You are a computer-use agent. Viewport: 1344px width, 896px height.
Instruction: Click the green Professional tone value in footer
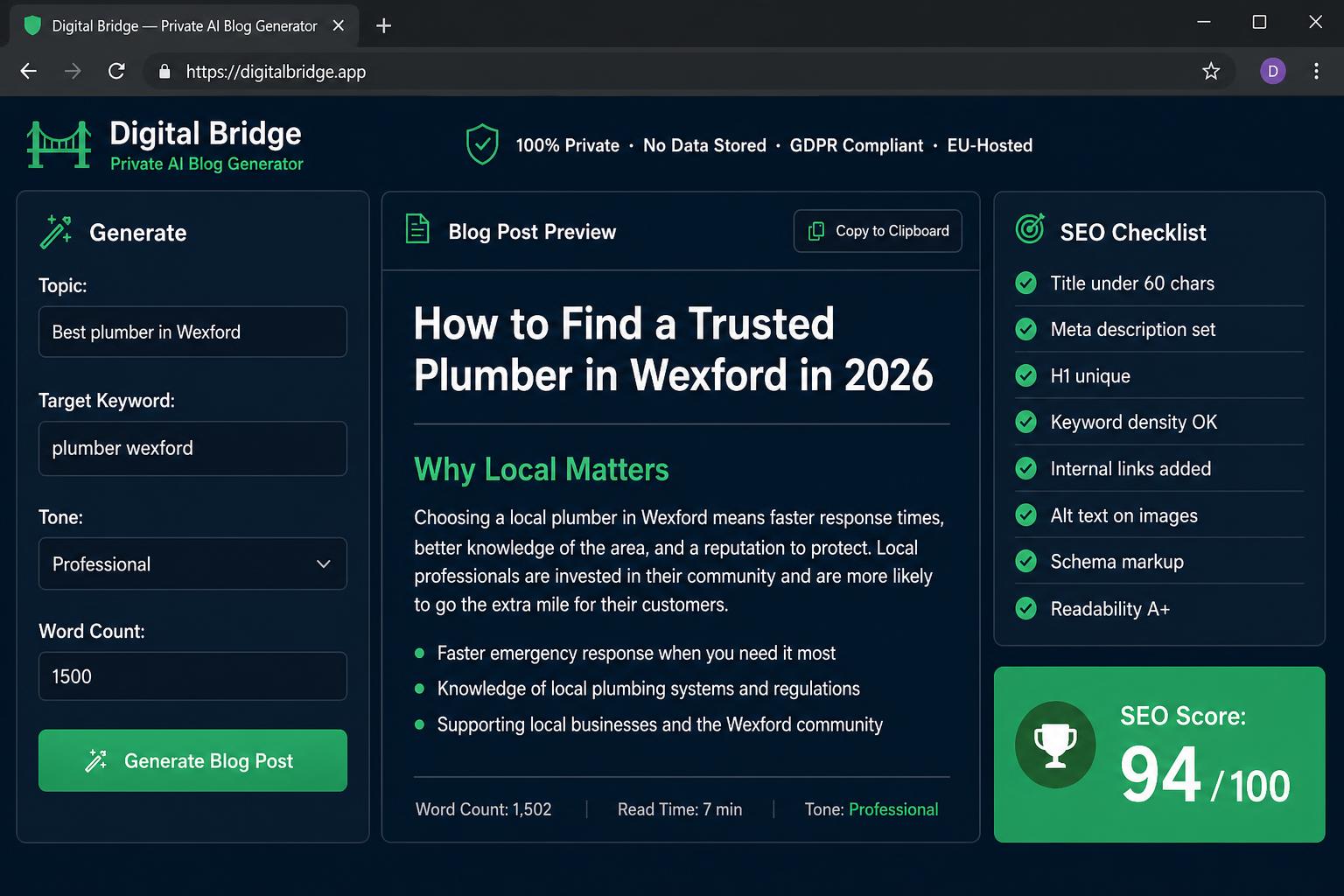[x=893, y=809]
